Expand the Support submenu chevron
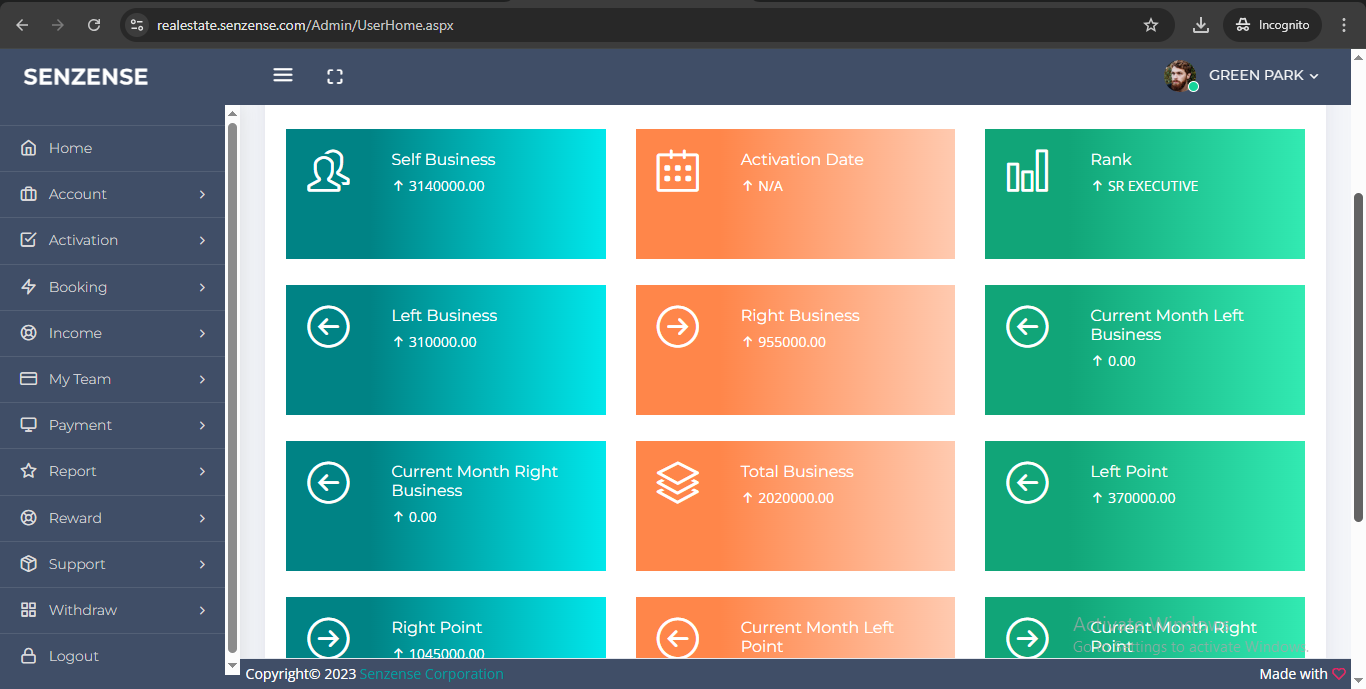This screenshot has height=689, width=1366. (x=202, y=564)
